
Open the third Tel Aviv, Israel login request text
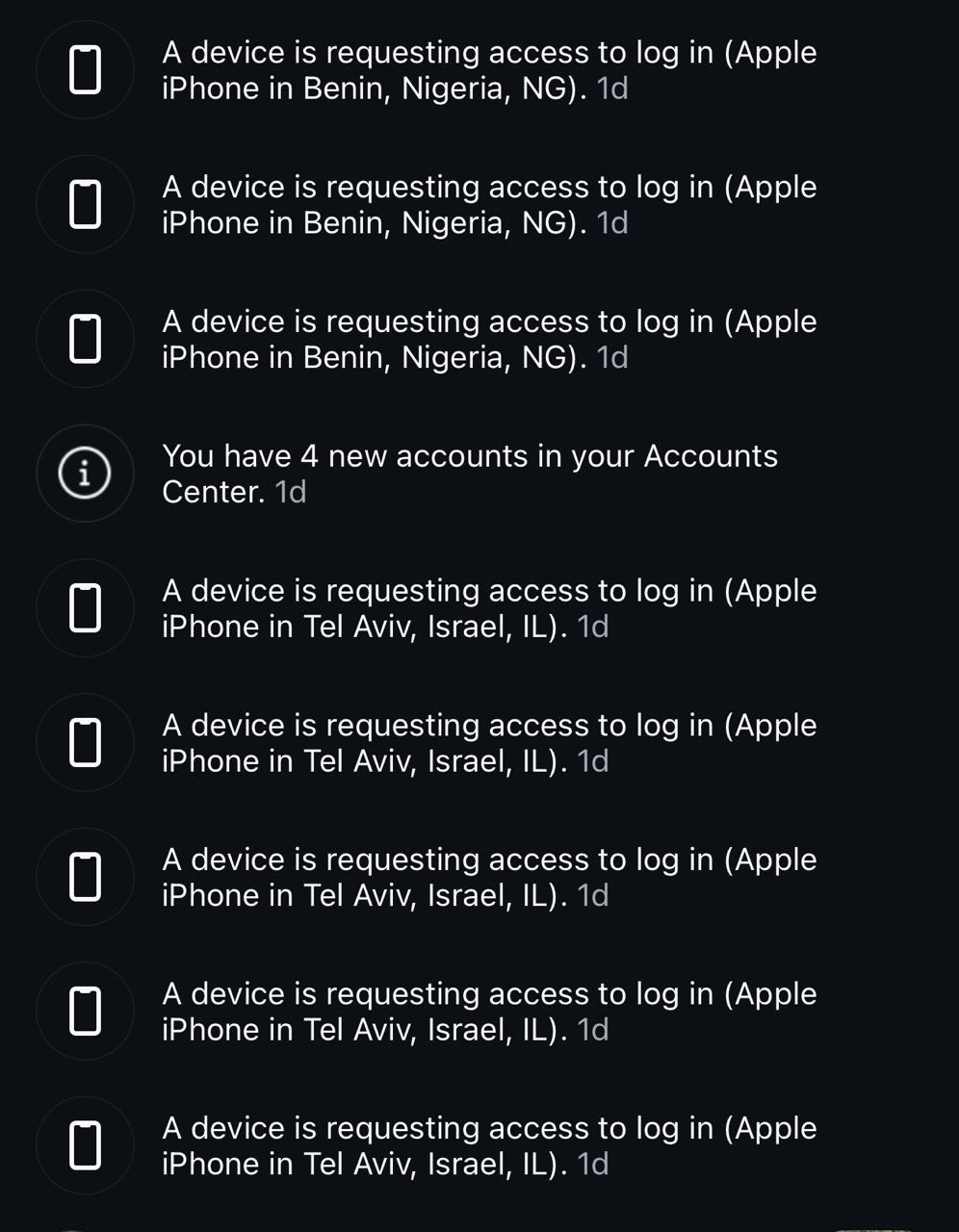click(x=488, y=877)
